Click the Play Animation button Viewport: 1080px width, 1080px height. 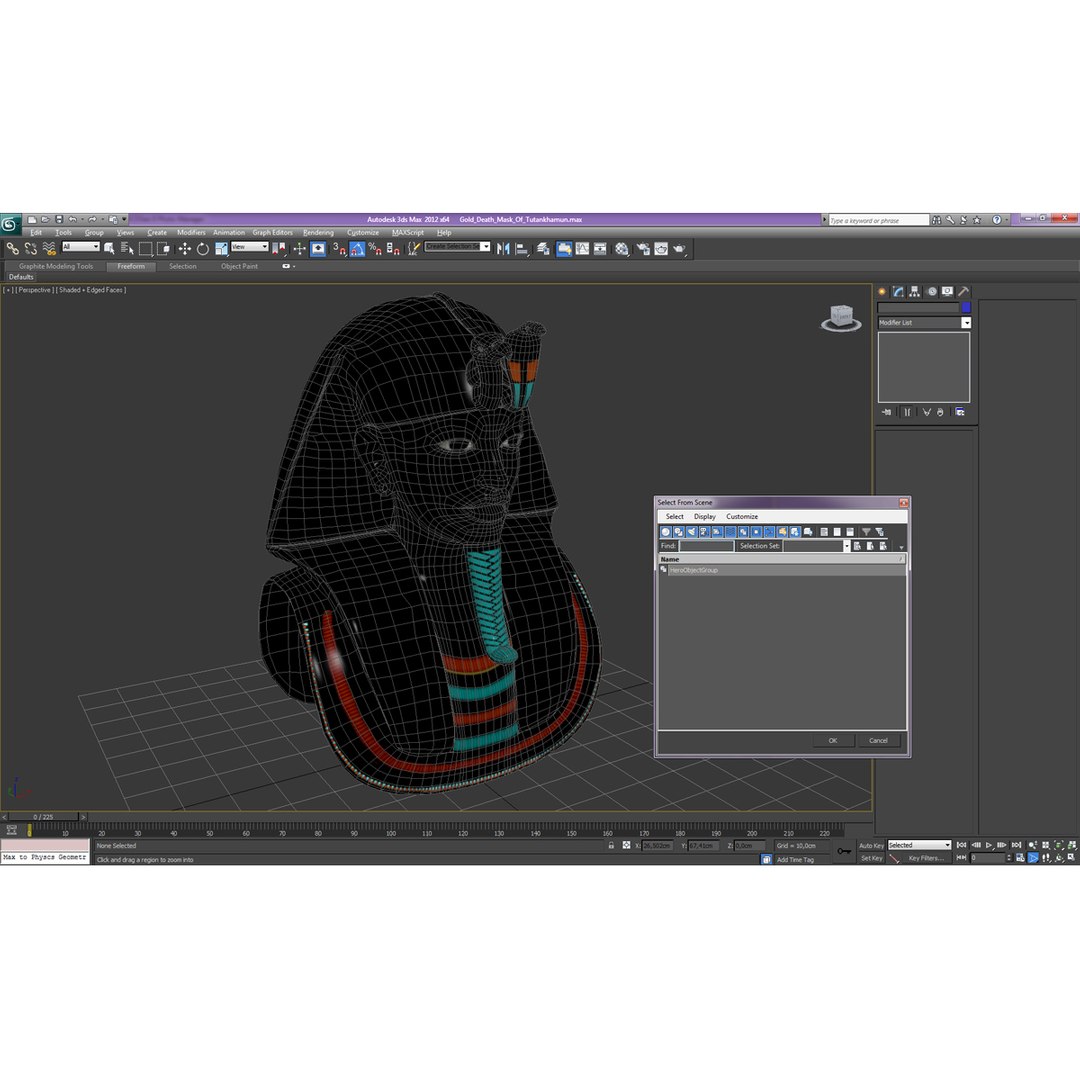pos(989,845)
